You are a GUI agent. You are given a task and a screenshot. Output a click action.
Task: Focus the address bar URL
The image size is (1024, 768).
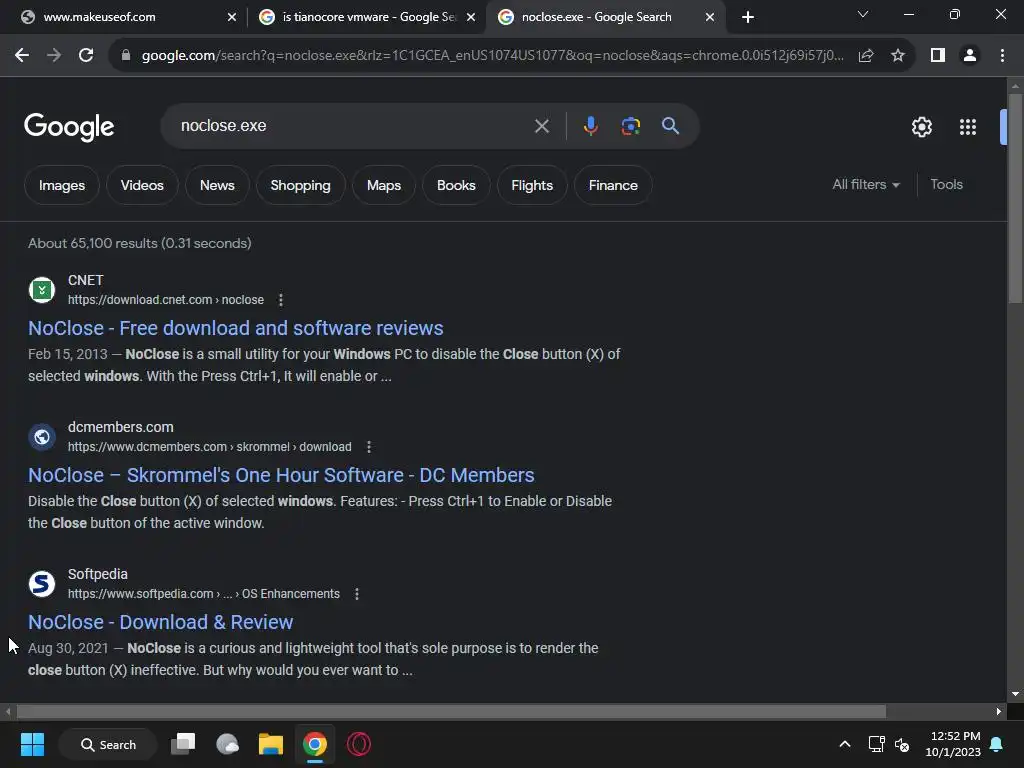pos(493,56)
